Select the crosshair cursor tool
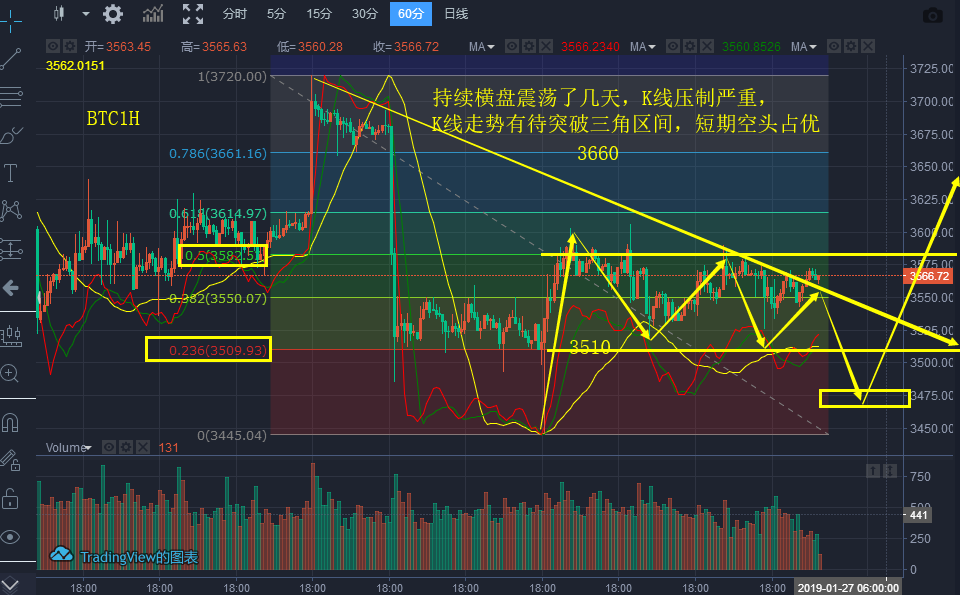Image resolution: width=960 pixels, height=595 pixels. click(x=10, y=22)
